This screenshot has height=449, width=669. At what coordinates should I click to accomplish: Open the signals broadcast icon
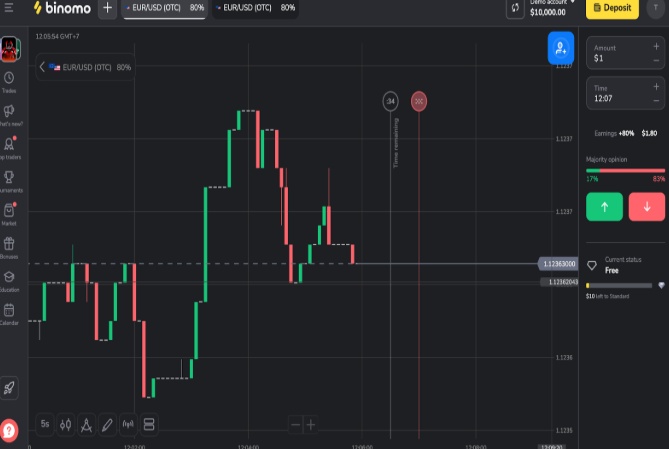[x=128, y=424]
